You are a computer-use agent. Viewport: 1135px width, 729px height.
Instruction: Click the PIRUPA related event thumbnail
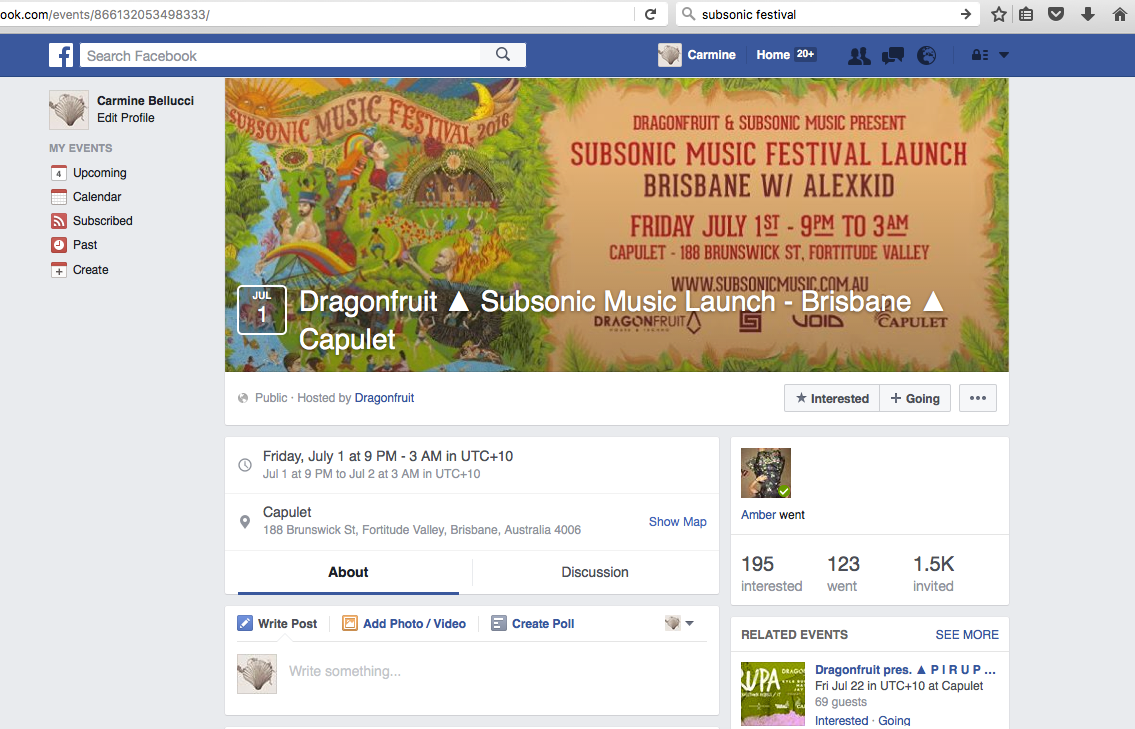pyautogui.click(x=773, y=694)
